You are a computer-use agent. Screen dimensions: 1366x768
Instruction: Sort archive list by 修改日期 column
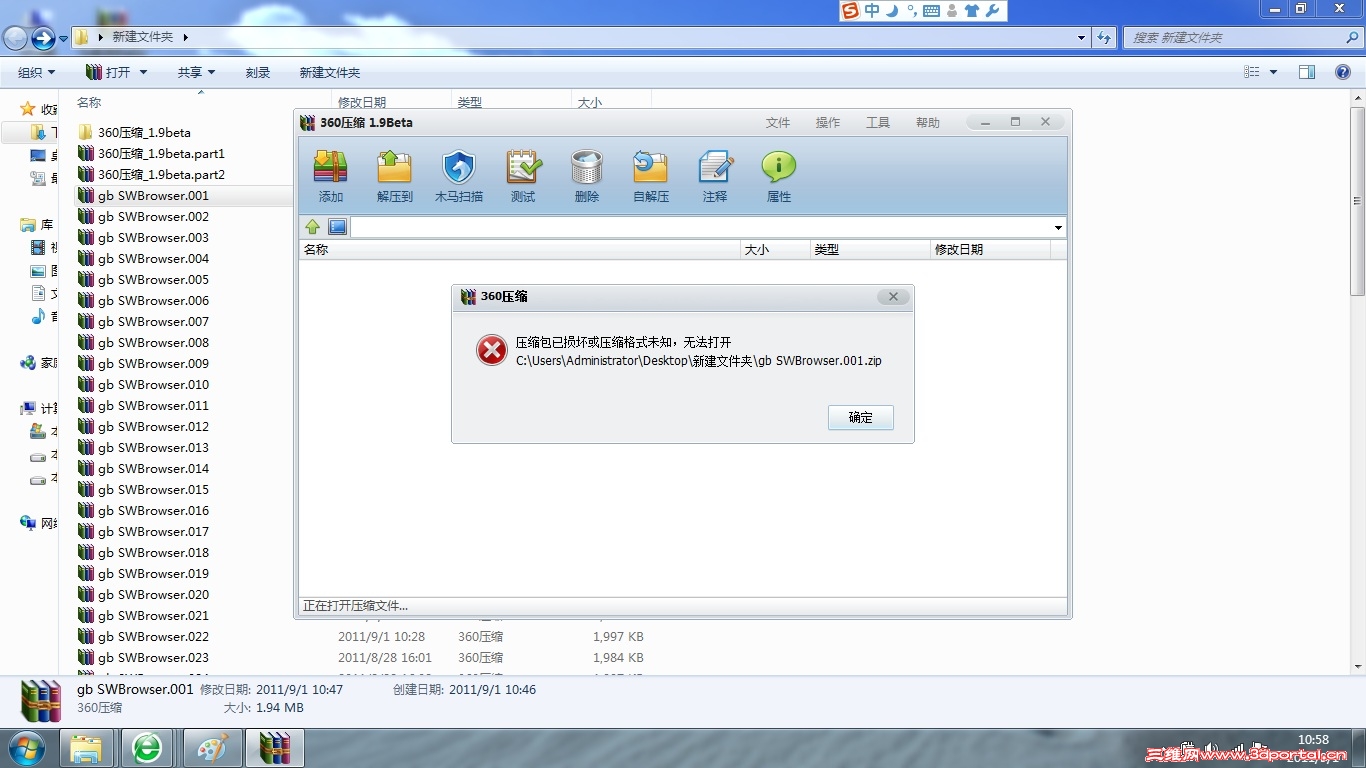(x=990, y=250)
